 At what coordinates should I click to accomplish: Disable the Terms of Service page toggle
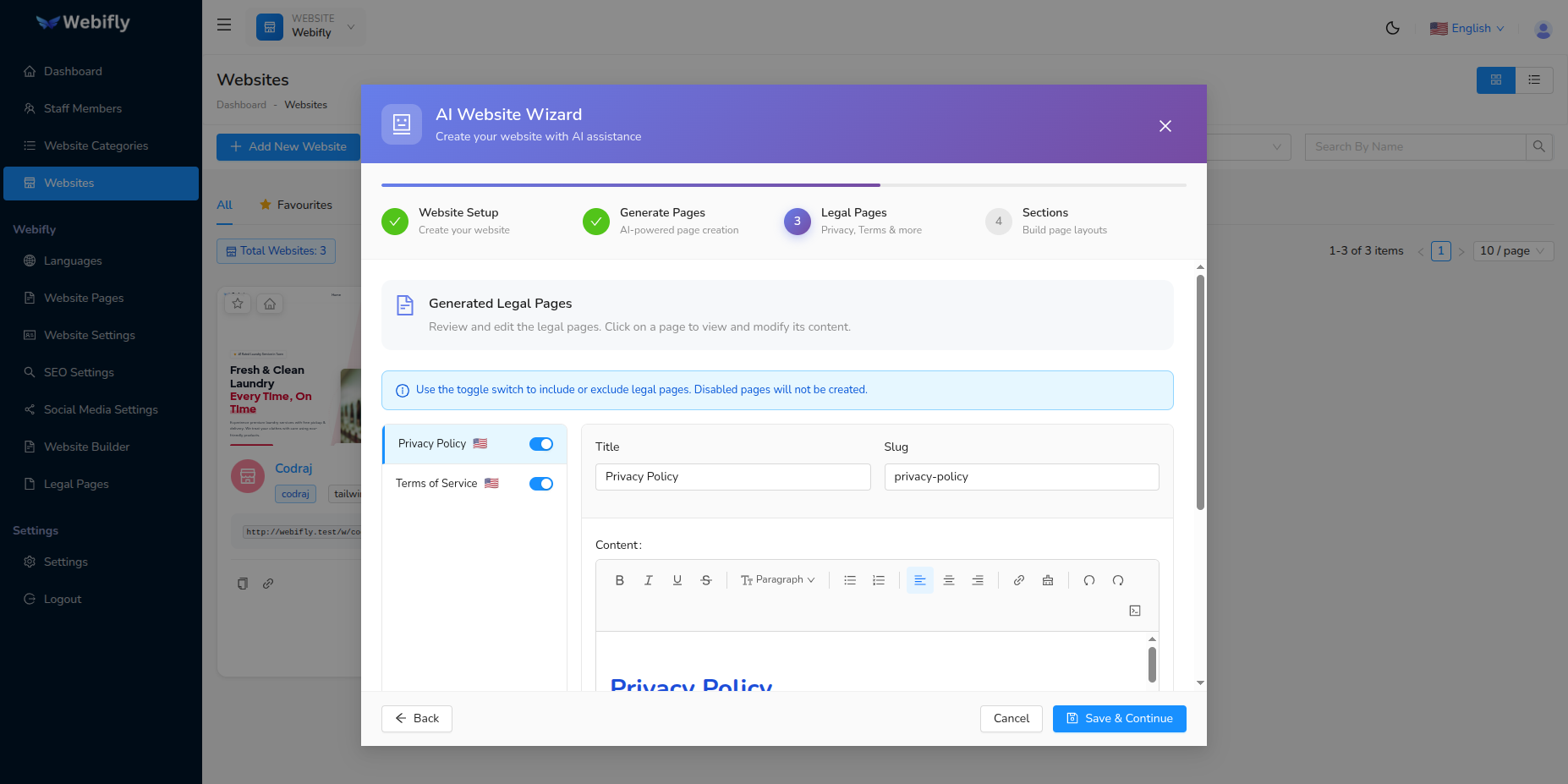click(540, 483)
